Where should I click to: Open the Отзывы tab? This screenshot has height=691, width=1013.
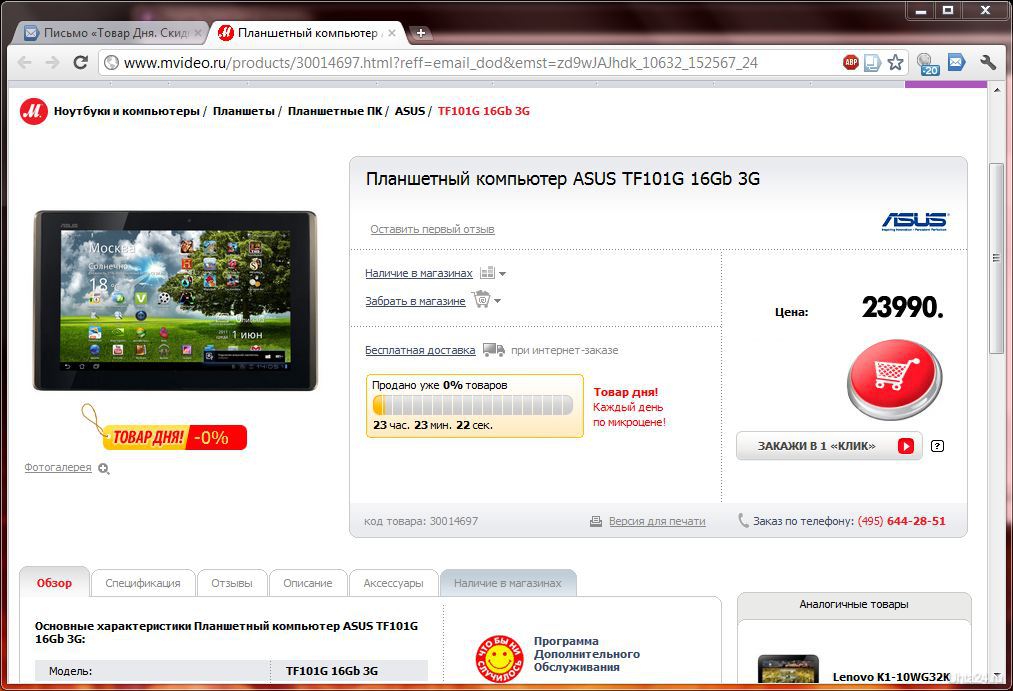(232, 583)
